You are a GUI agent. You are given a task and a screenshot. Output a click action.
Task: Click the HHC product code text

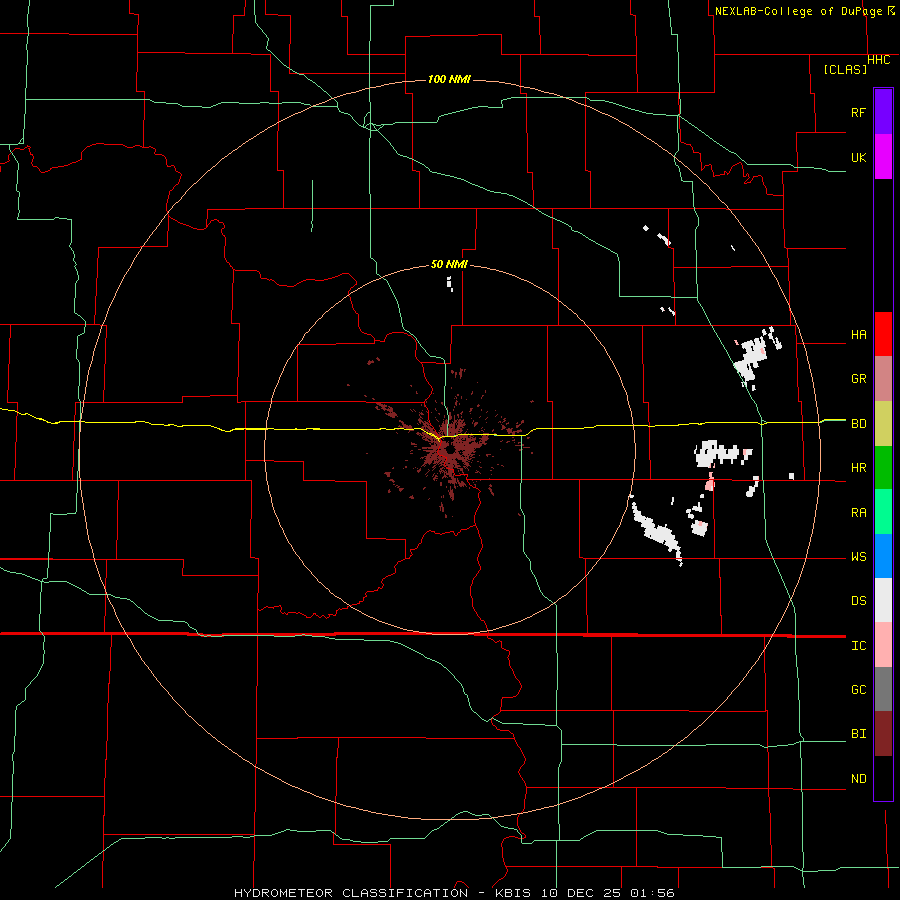click(x=878, y=60)
